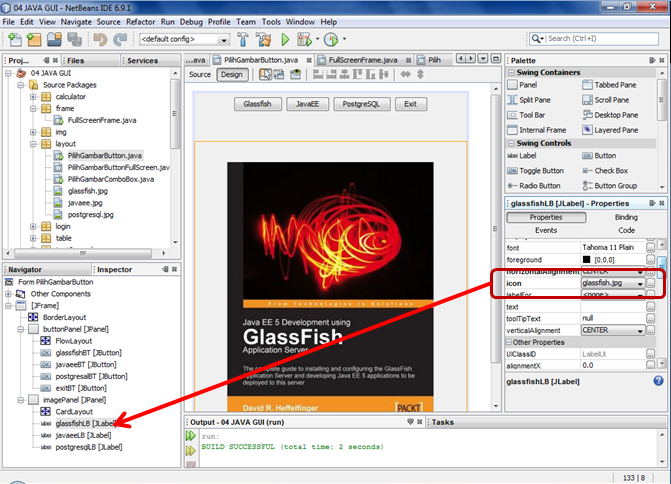Screen dimensions: 671x484
Task: Select javaeeLB JLabel in Navigator
Action: (83, 435)
